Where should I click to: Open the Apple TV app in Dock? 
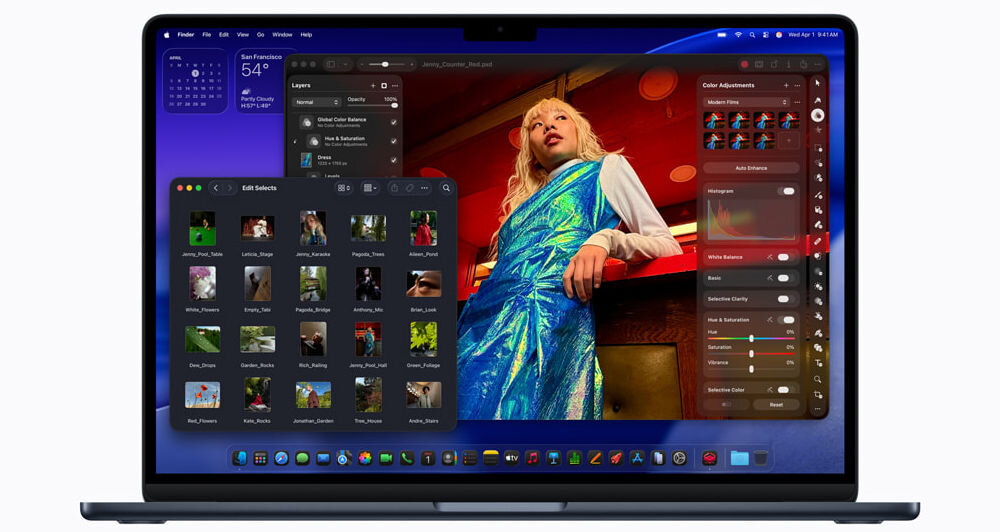(x=511, y=458)
